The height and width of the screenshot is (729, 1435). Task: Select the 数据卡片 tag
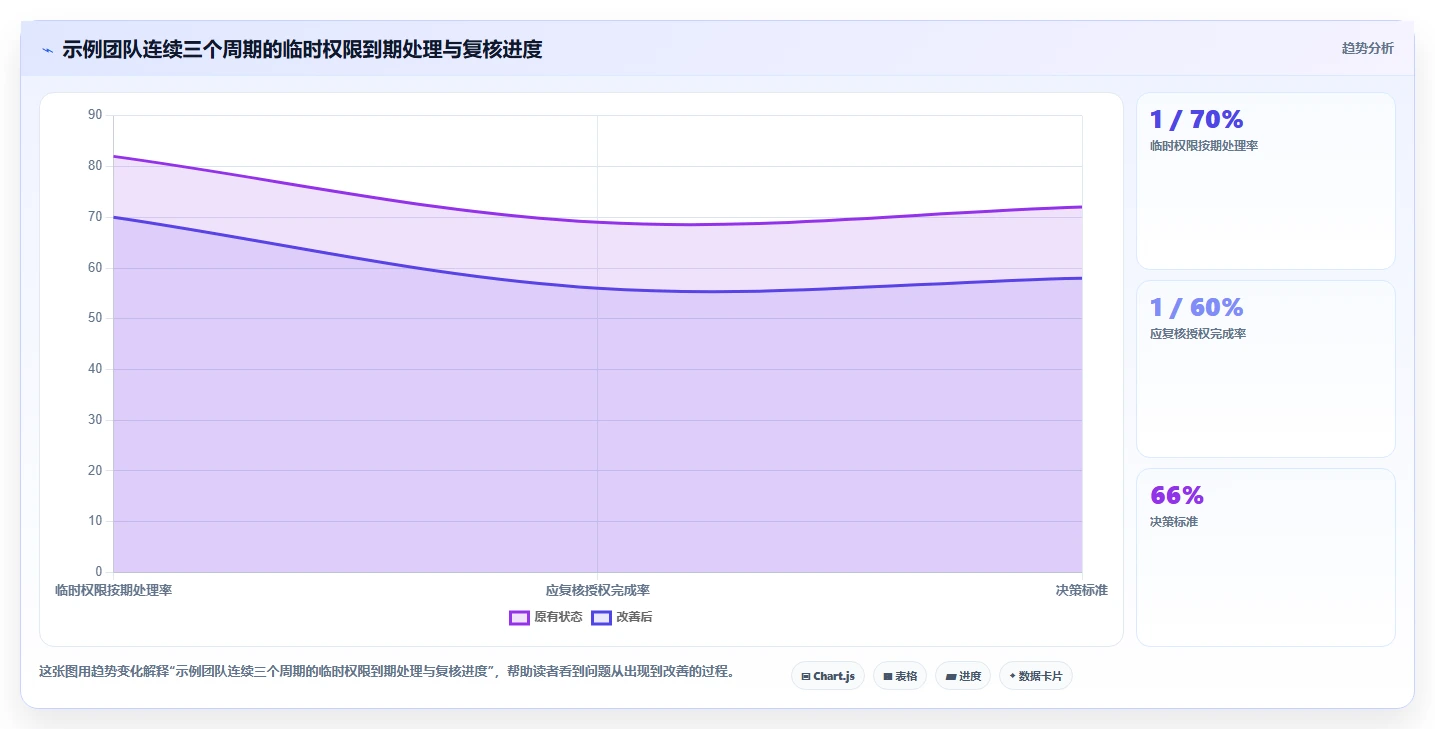(1036, 676)
